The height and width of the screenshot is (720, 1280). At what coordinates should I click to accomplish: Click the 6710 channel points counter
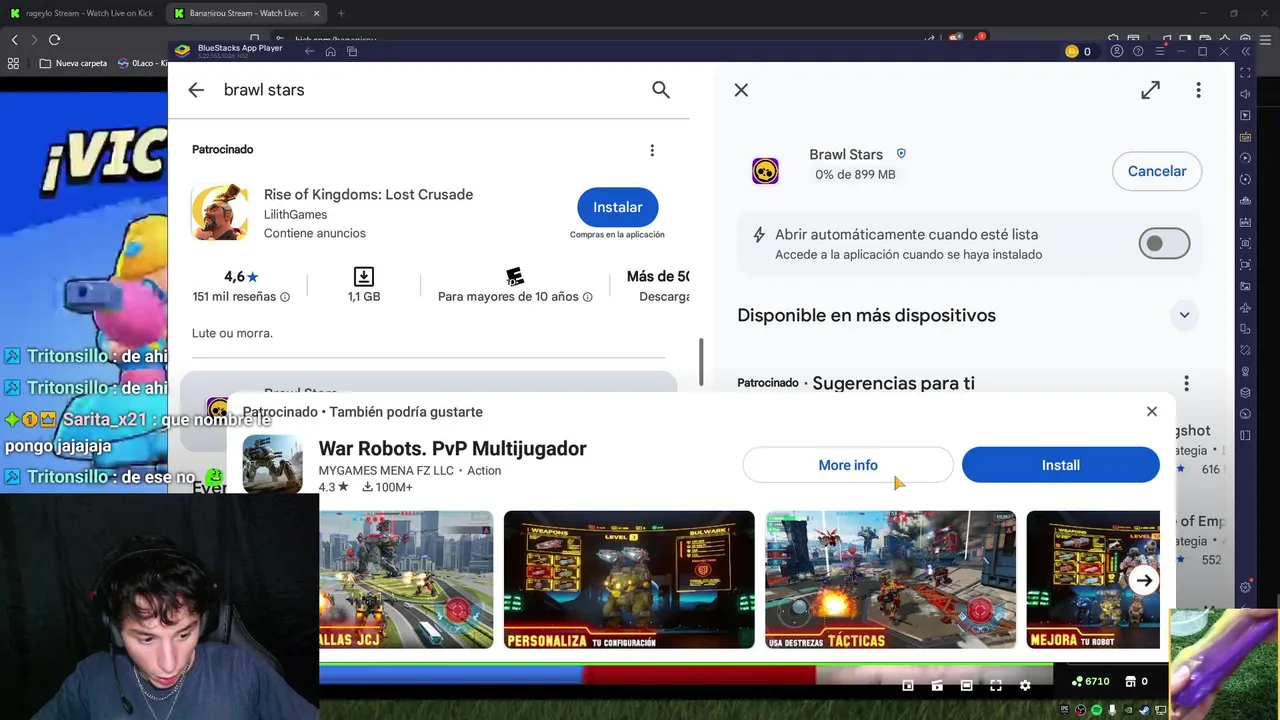(1091, 681)
